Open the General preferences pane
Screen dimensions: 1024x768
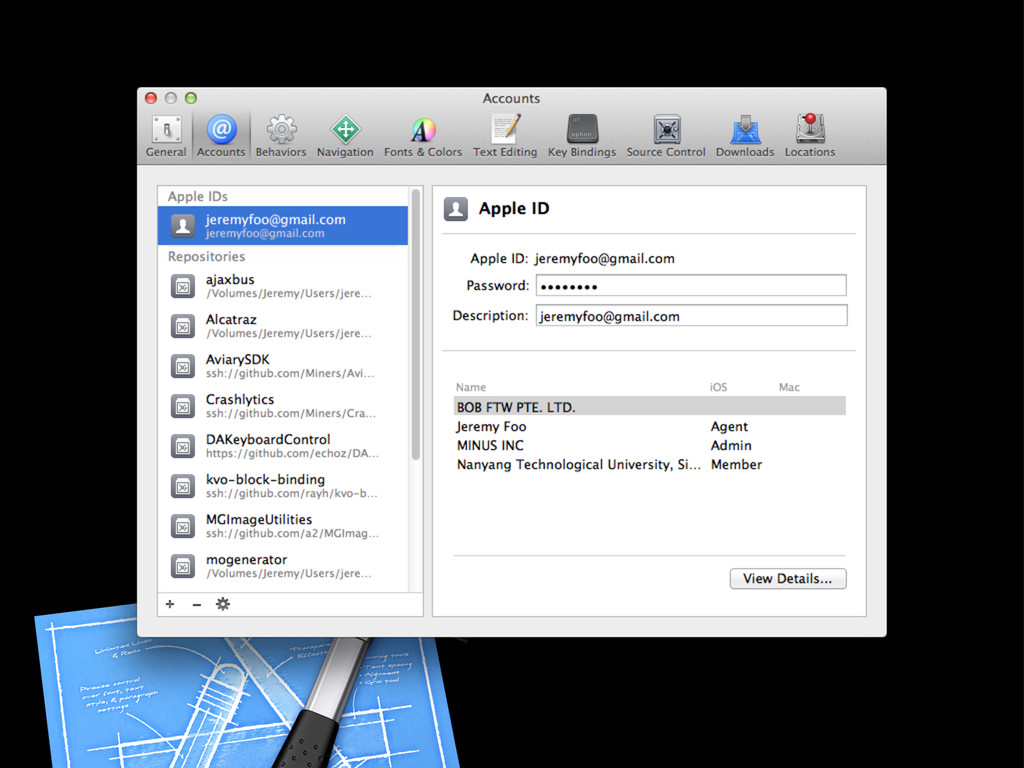[x=166, y=136]
